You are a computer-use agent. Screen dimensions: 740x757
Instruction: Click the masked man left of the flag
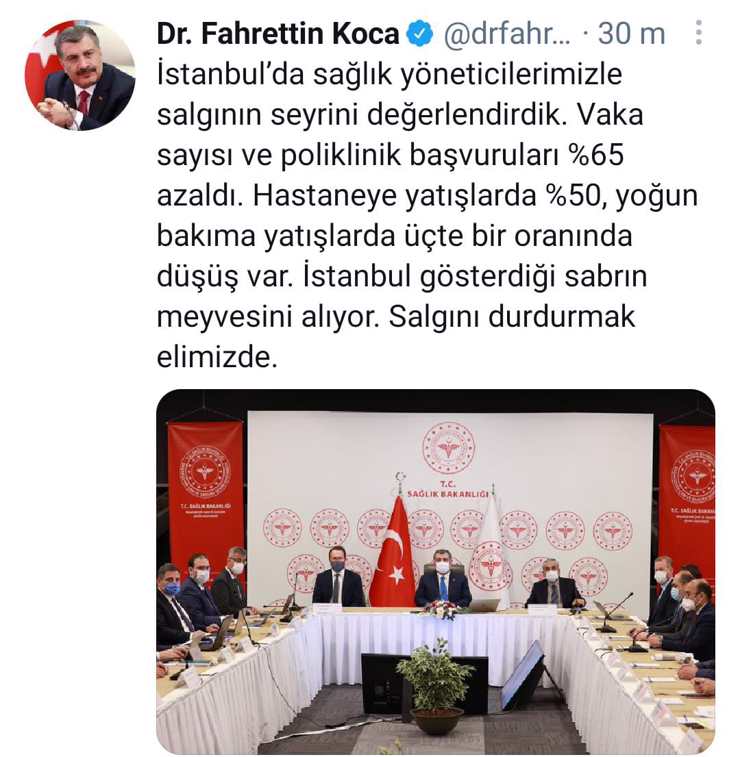pos(338,577)
